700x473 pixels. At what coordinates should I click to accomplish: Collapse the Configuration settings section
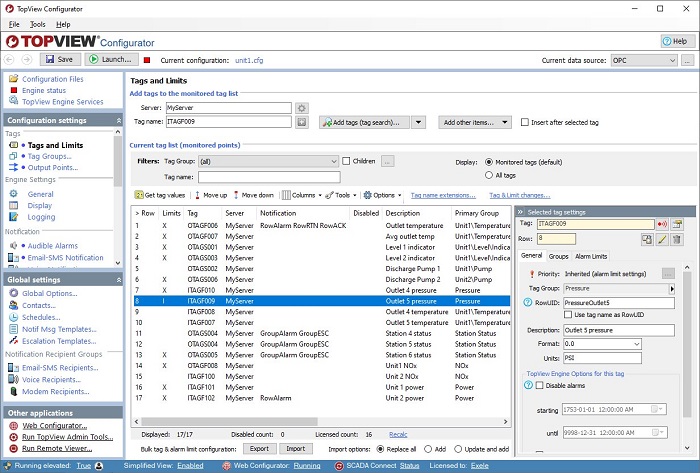(119, 120)
